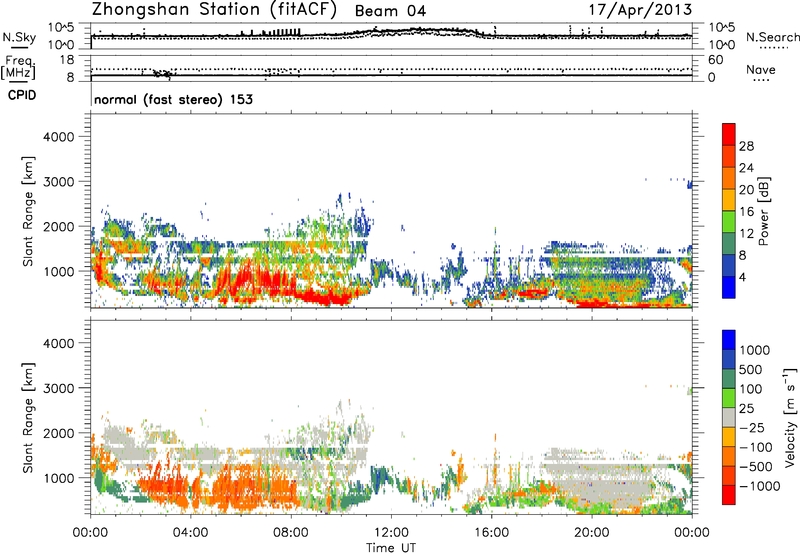Select the N.Sky legend label
Image resolution: width=800 pixels, height=554 pixels.
pos(19,37)
